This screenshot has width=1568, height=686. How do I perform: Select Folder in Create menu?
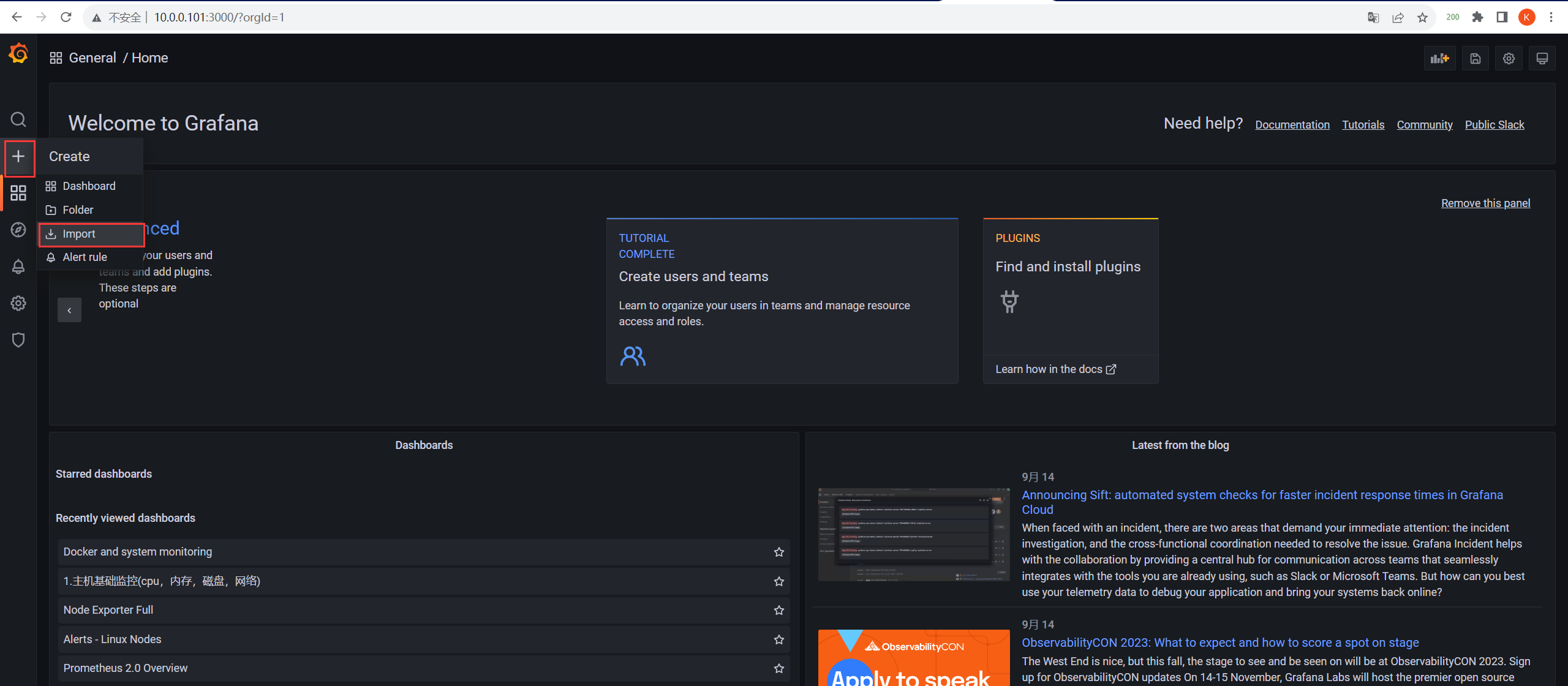pyautogui.click(x=91, y=209)
